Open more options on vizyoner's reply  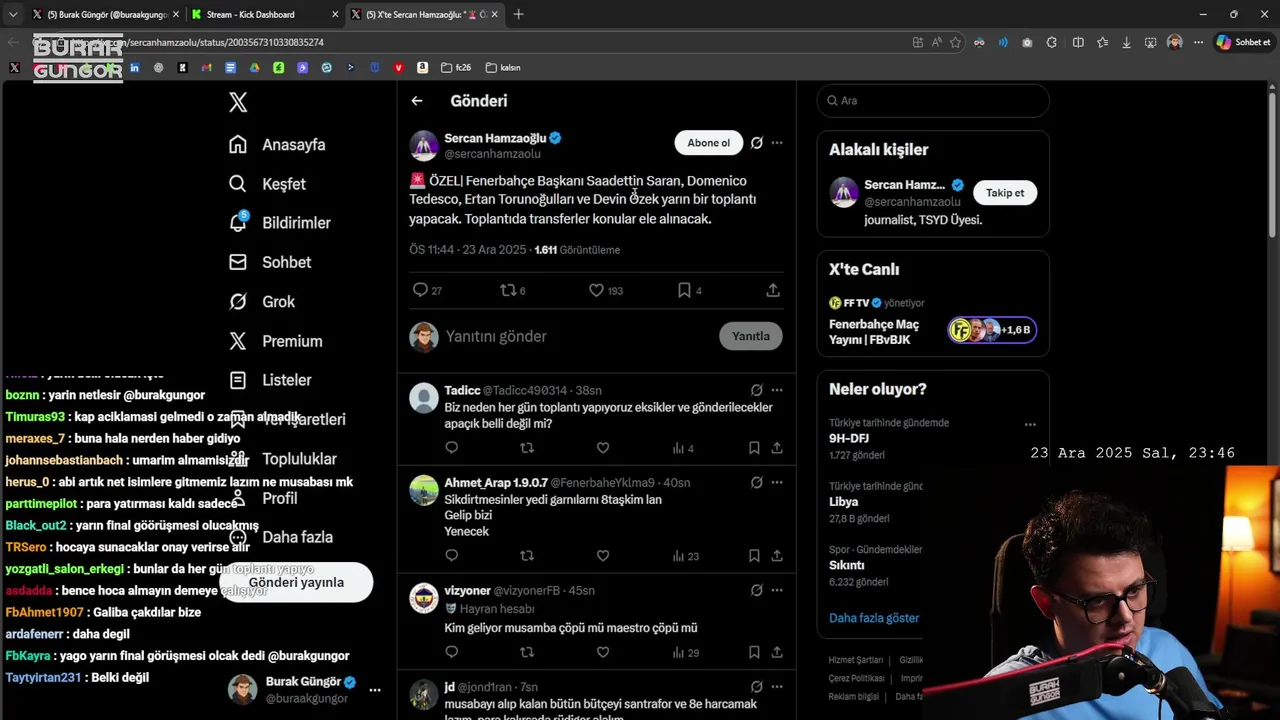pos(777,590)
